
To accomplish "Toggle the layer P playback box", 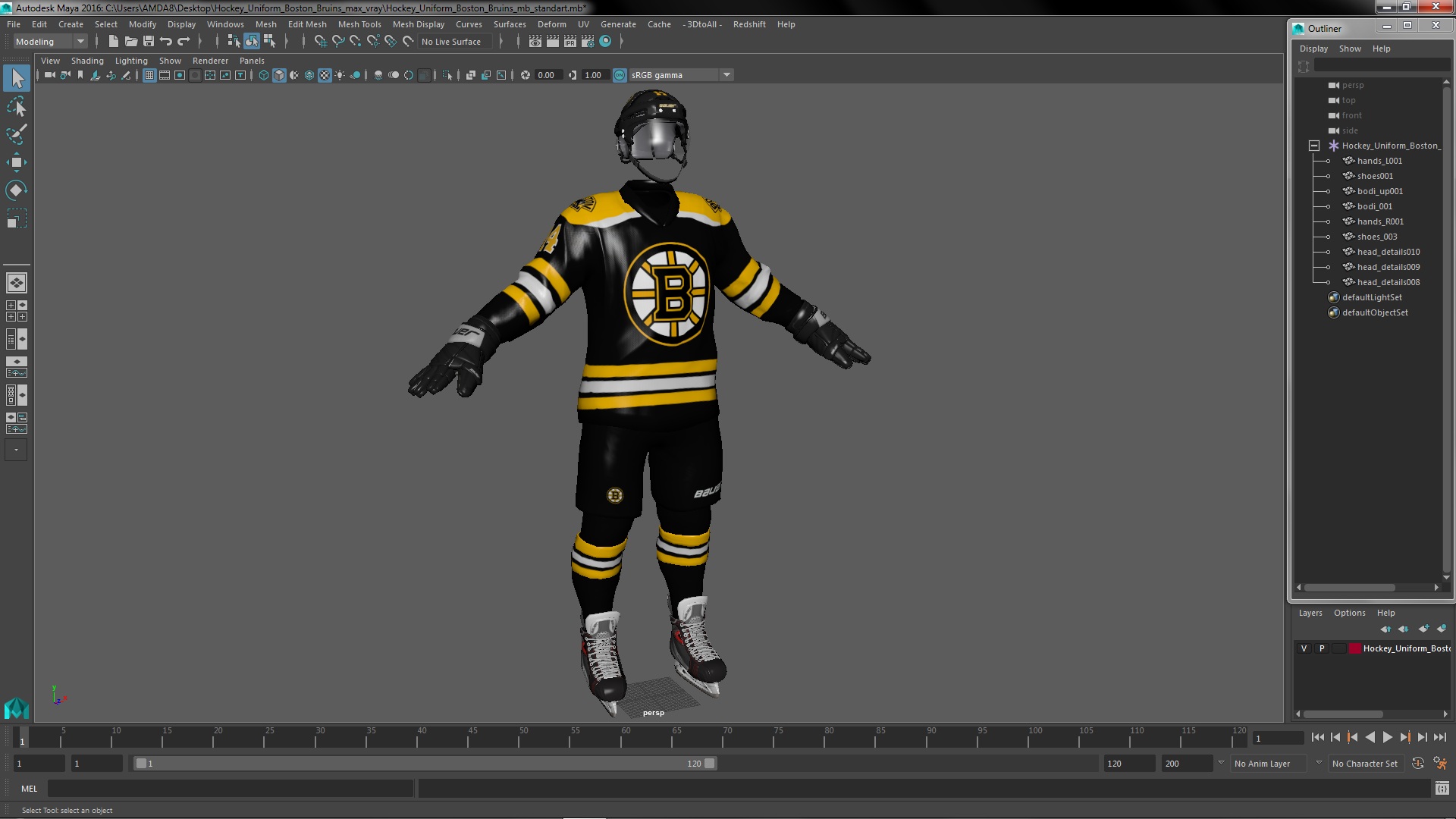I will pyautogui.click(x=1322, y=648).
